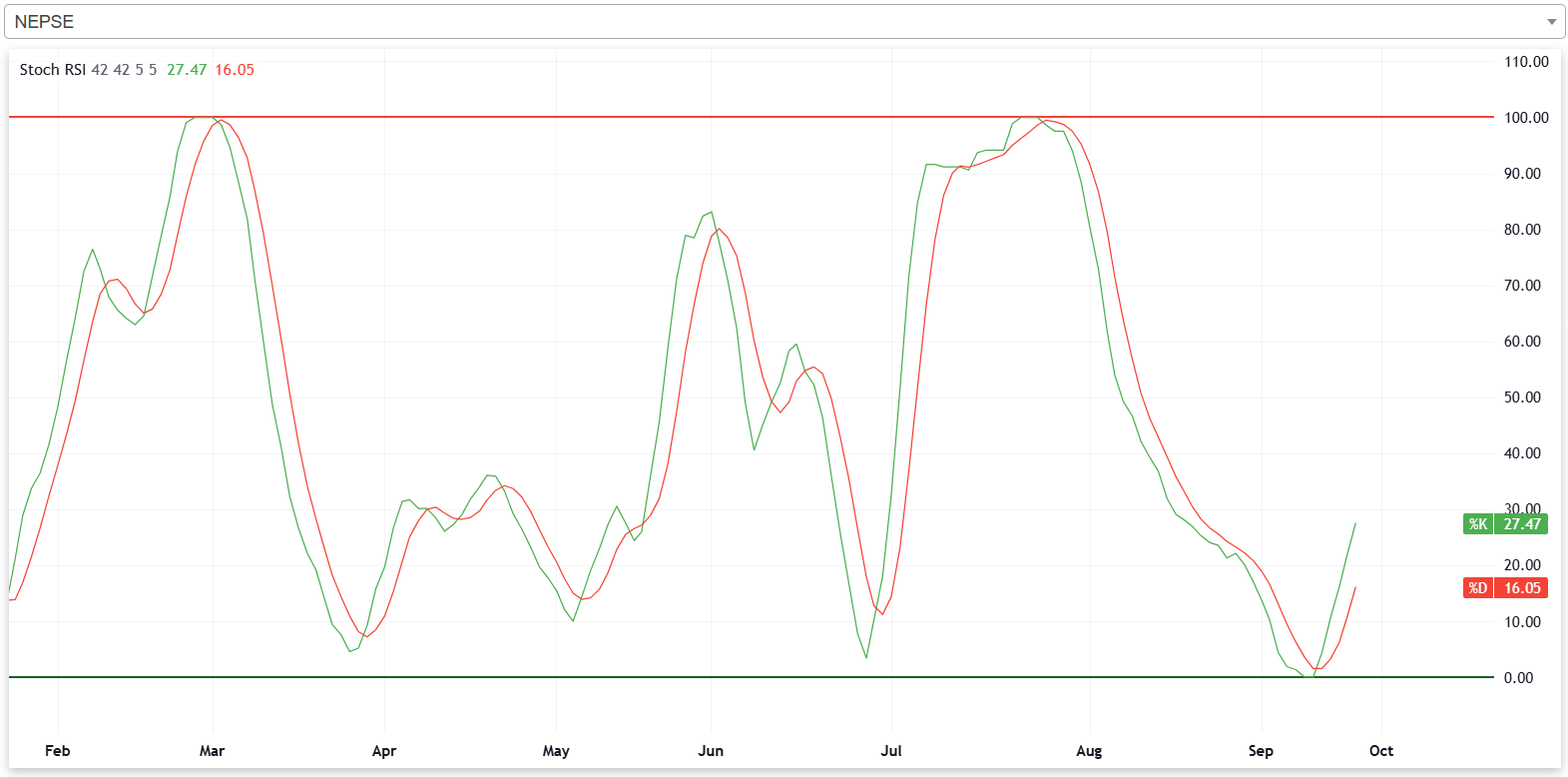Click the red 16.05 value in the legend

235,70
